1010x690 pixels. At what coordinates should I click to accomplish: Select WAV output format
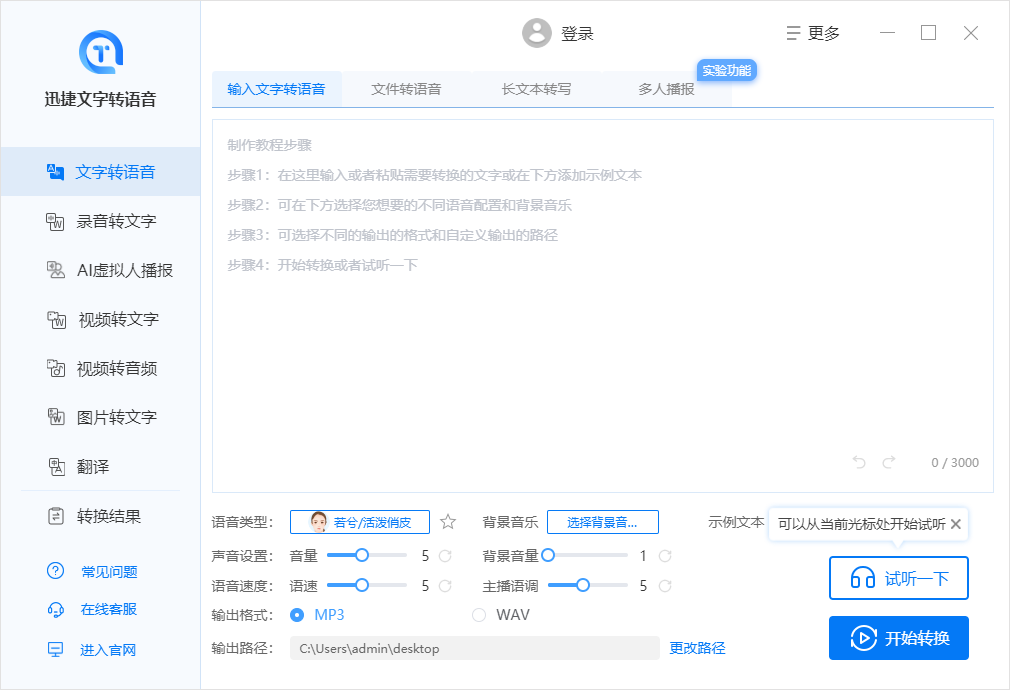pyautogui.click(x=501, y=615)
